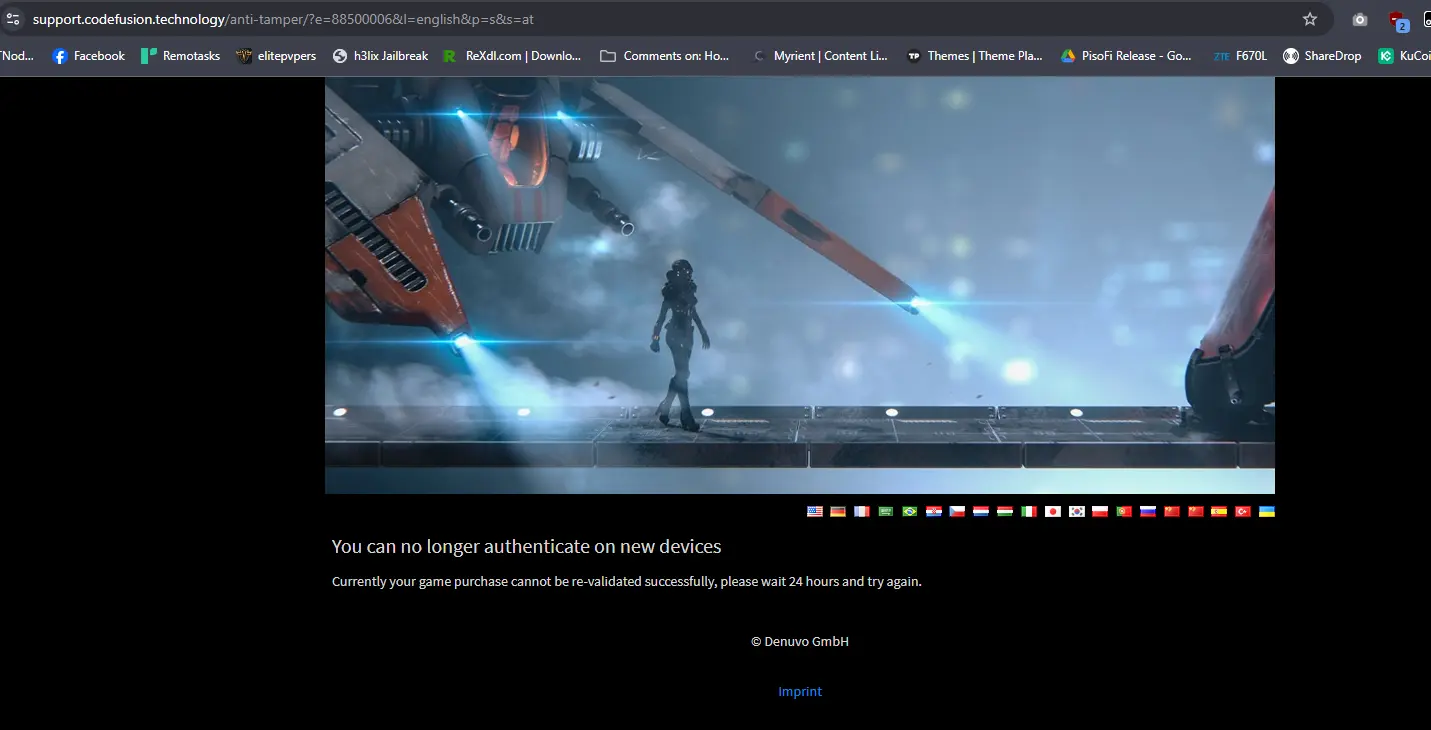1431x730 pixels.
Task: Switch language using the Netherlands flag
Action: pos(981,511)
